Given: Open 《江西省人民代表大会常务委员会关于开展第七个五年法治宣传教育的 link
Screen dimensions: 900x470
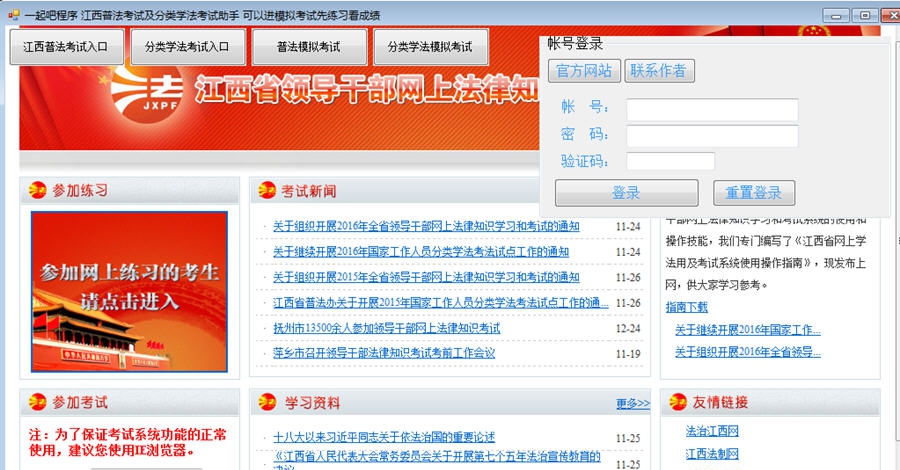Looking at the screenshot, I should point(436,457).
